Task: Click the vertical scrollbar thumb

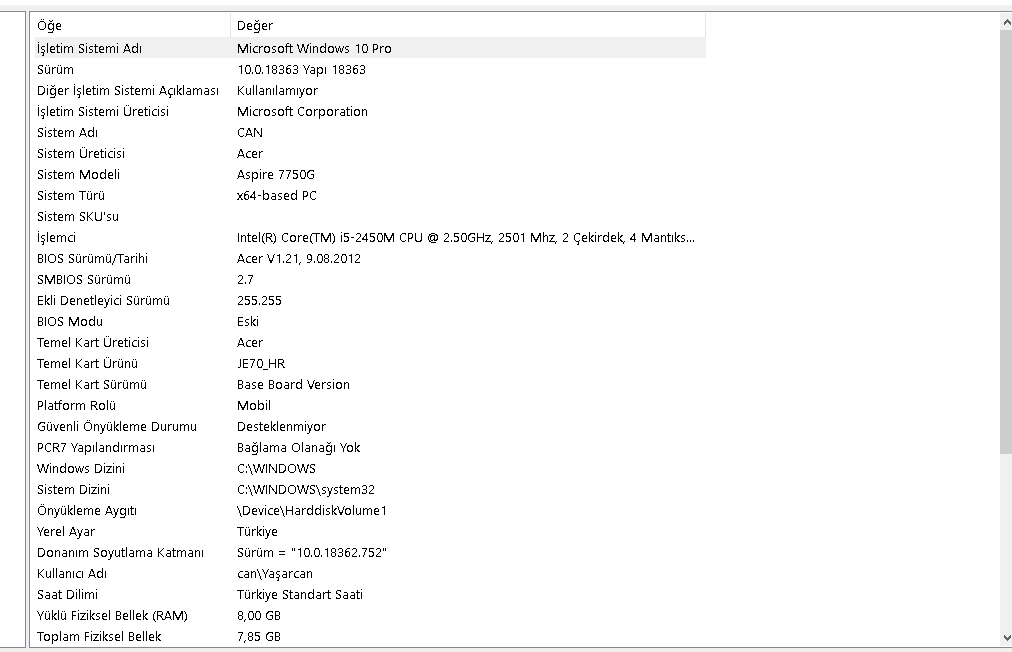Action: coord(1005,240)
